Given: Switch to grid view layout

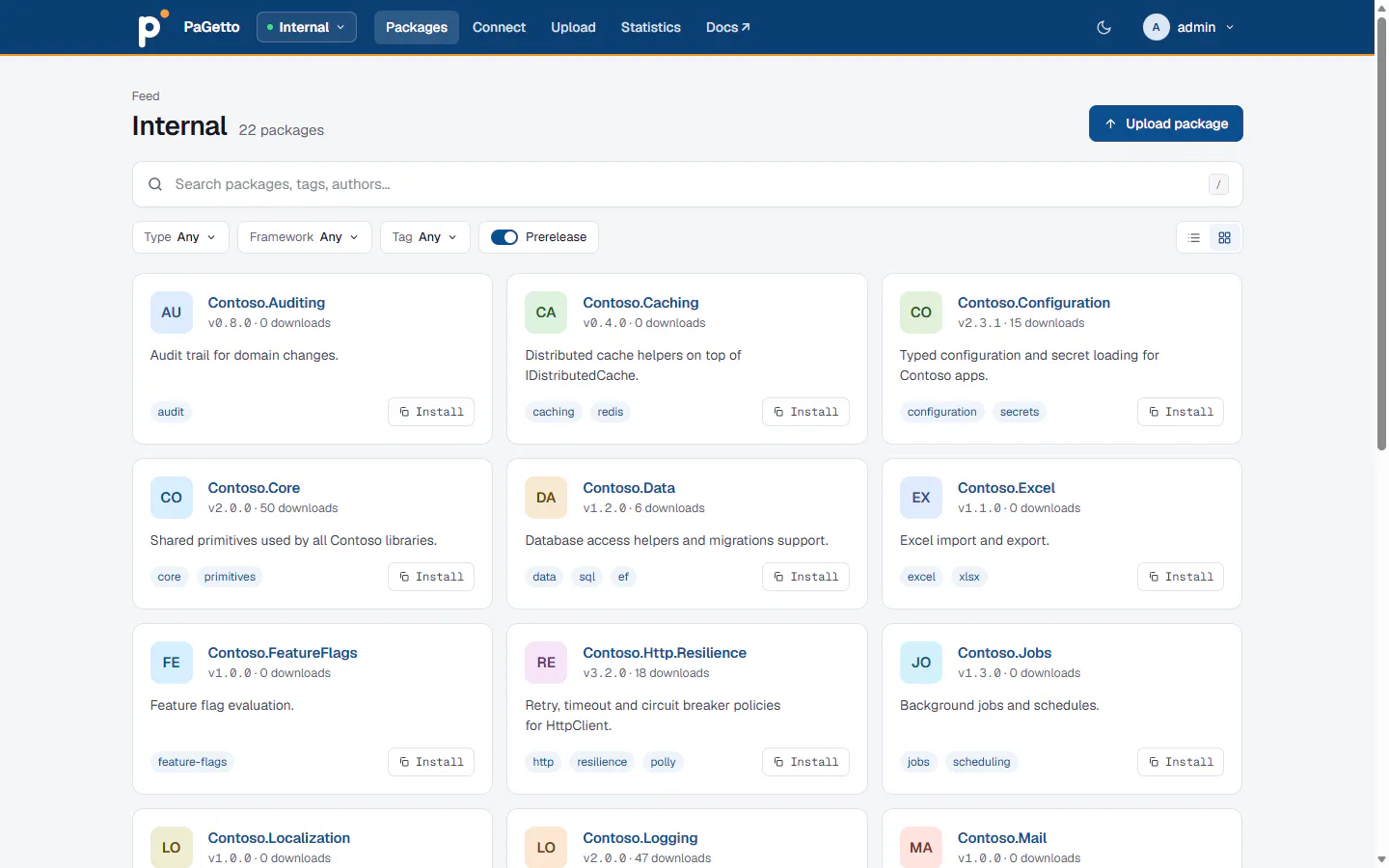Looking at the screenshot, I should 1224,238.
